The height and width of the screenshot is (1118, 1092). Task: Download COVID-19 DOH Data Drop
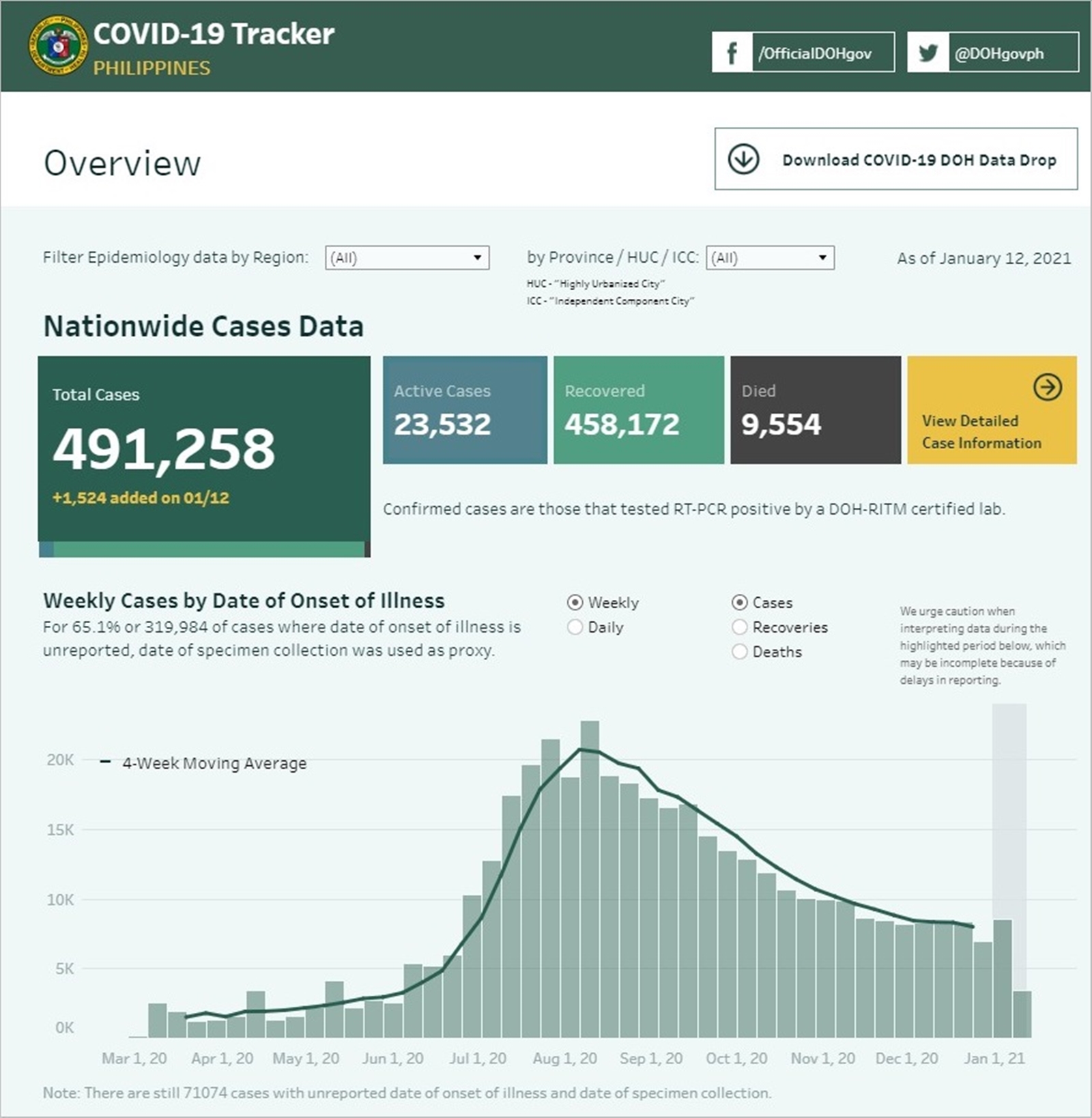point(896,158)
